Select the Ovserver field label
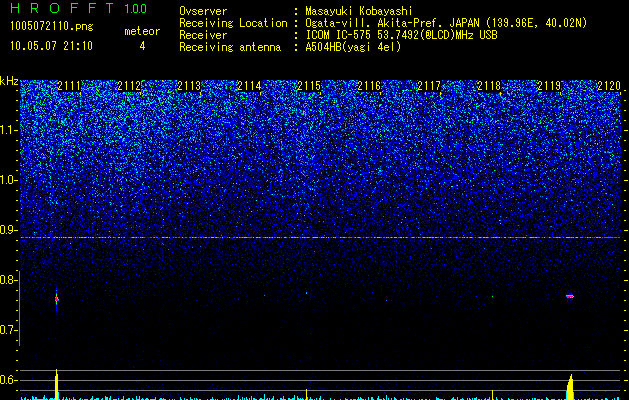Image resolution: width=629 pixels, height=400 pixels. click(x=203, y=11)
